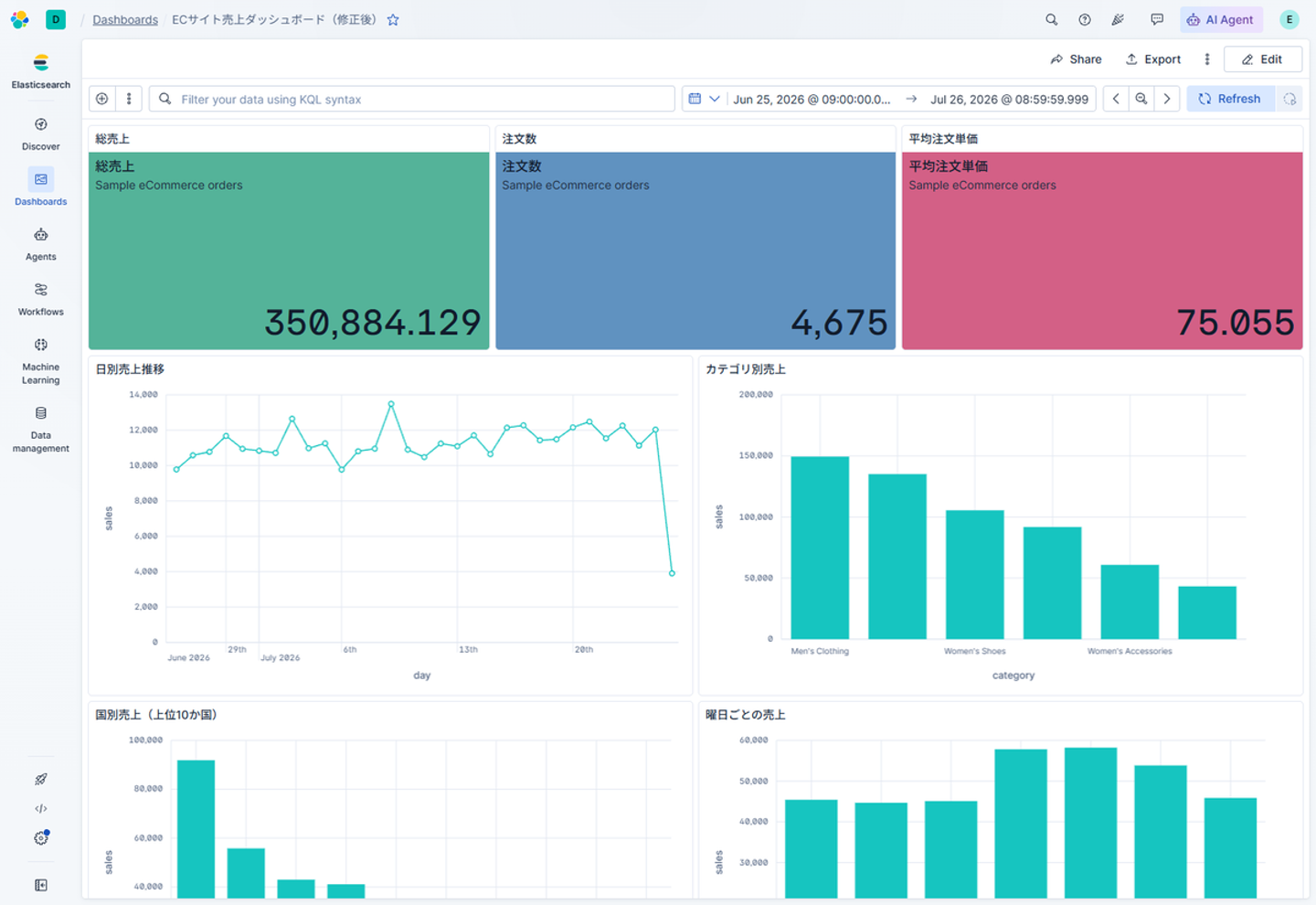Open the more options menu beside Export

pos(1207,59)
